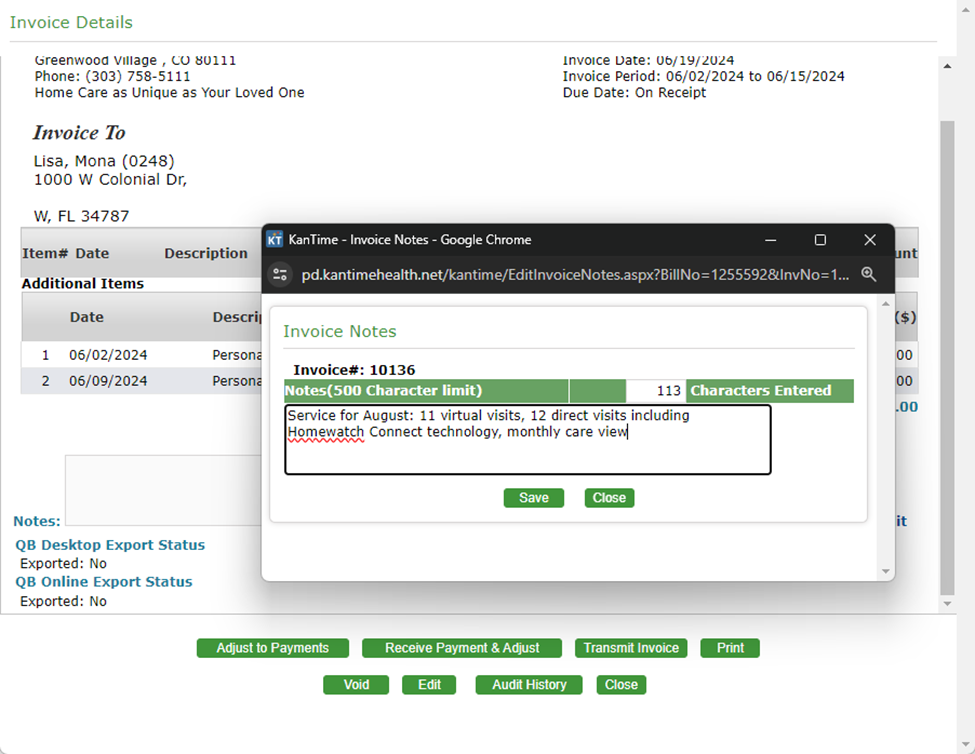Transmit the invoice

point(631,648)
